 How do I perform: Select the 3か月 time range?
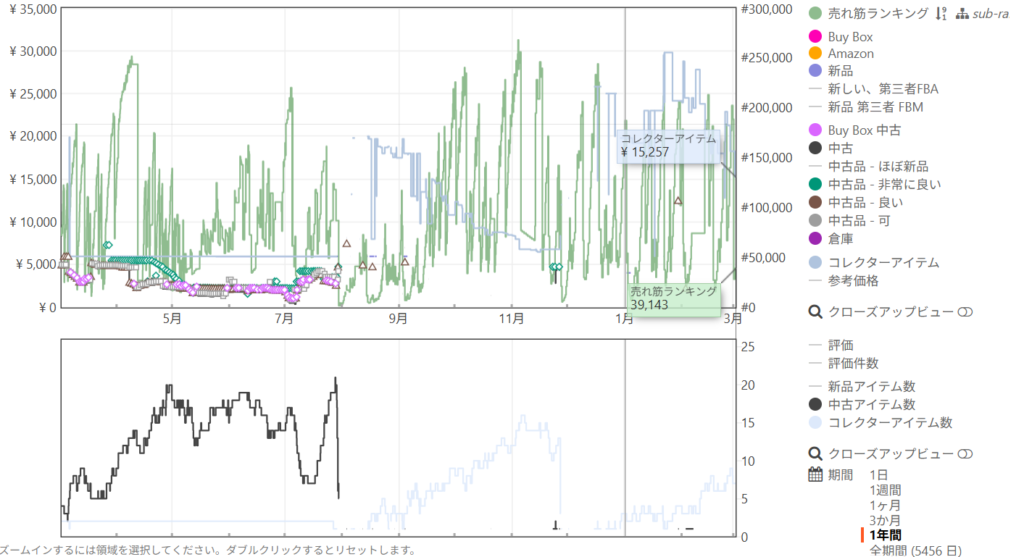[884, 520]
